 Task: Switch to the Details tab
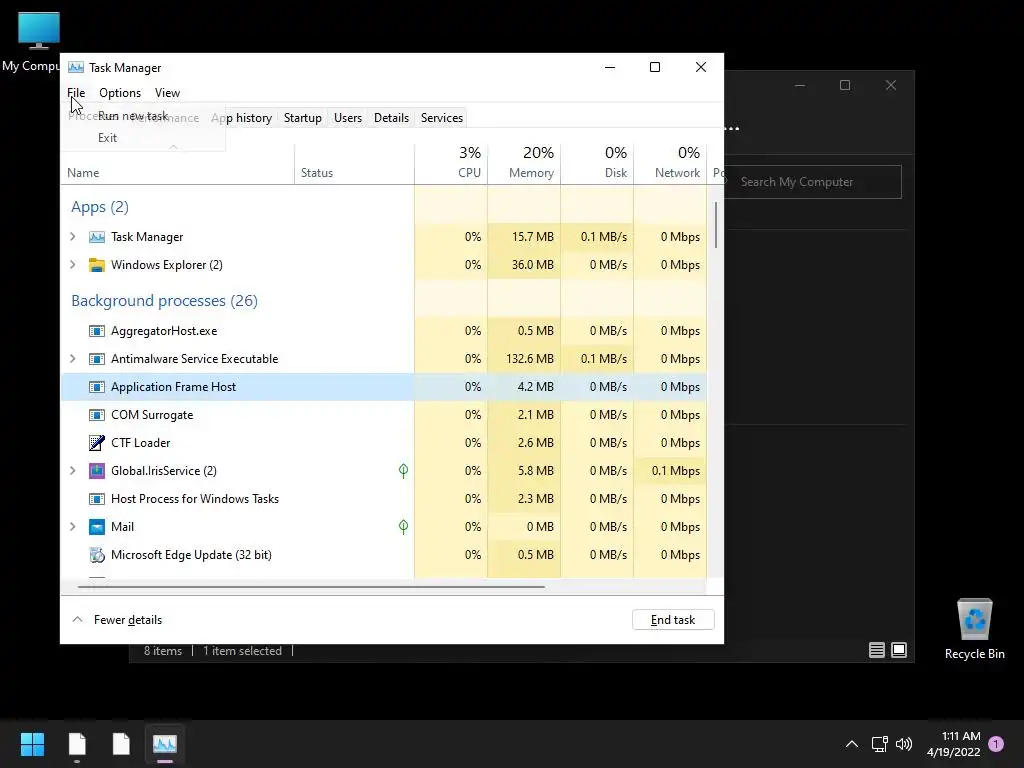(391, 118)
